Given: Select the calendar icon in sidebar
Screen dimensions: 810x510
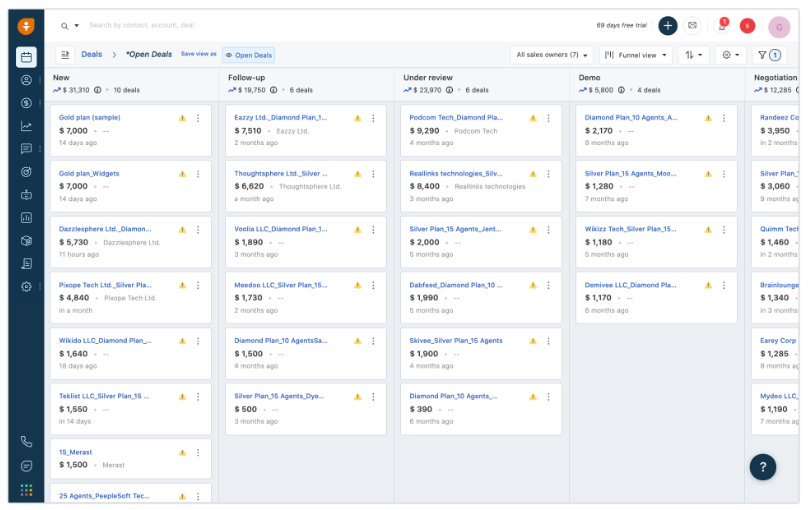Looking at the screenshot, I should 26,57.
